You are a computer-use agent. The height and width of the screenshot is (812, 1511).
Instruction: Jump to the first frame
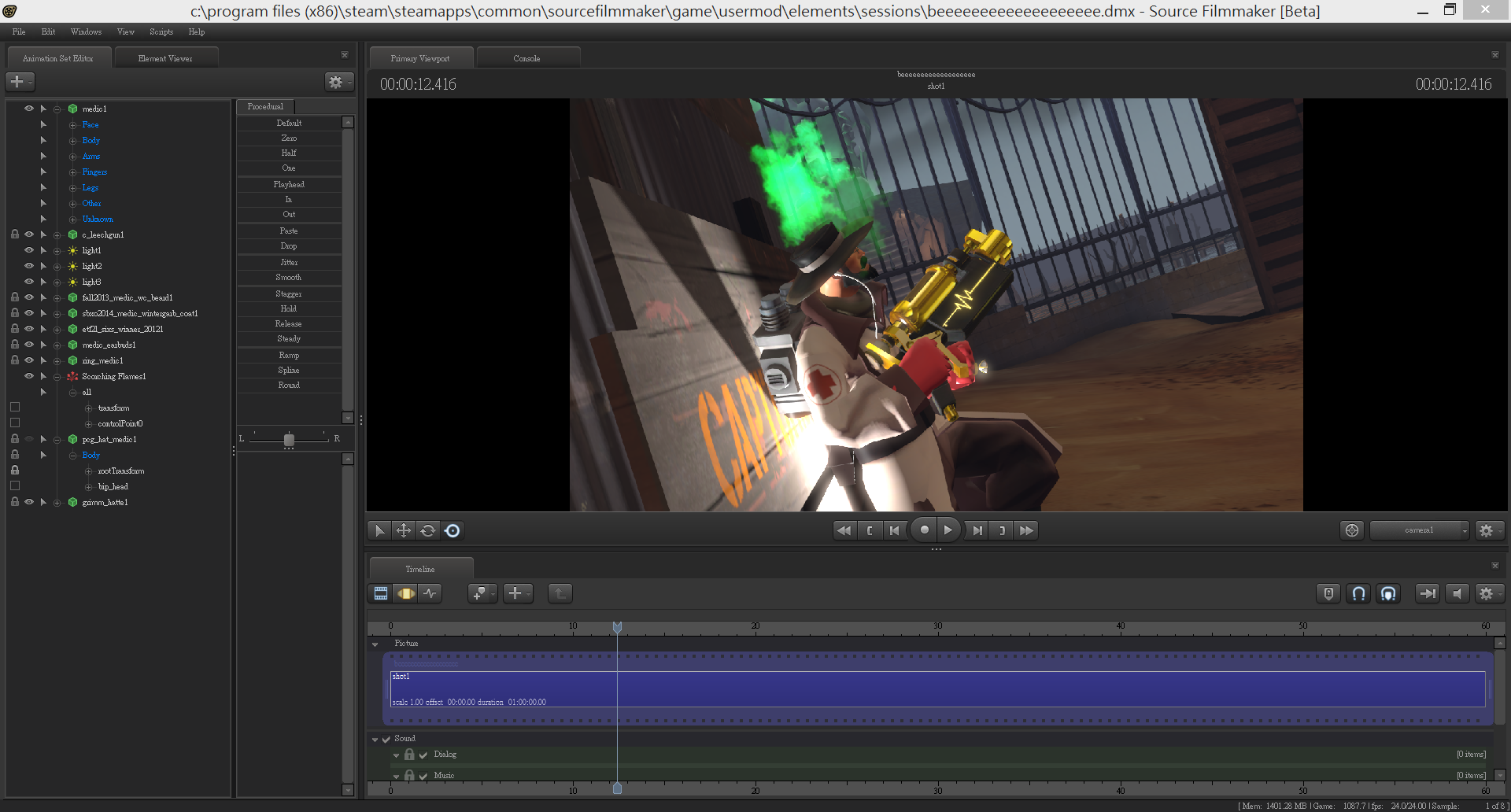tap(844, 530)
